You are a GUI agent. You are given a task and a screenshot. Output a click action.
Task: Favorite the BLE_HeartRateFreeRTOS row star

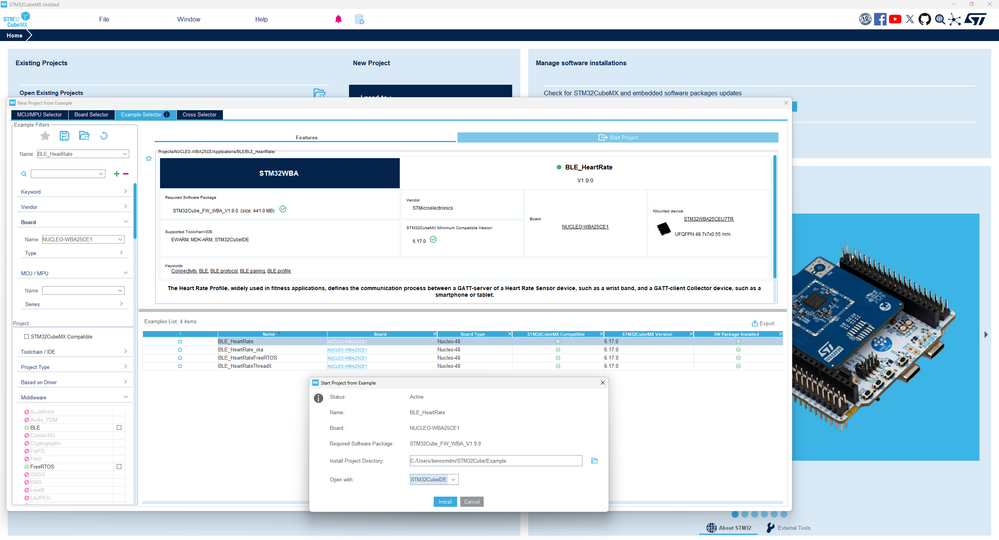click(x=180, y=358)
